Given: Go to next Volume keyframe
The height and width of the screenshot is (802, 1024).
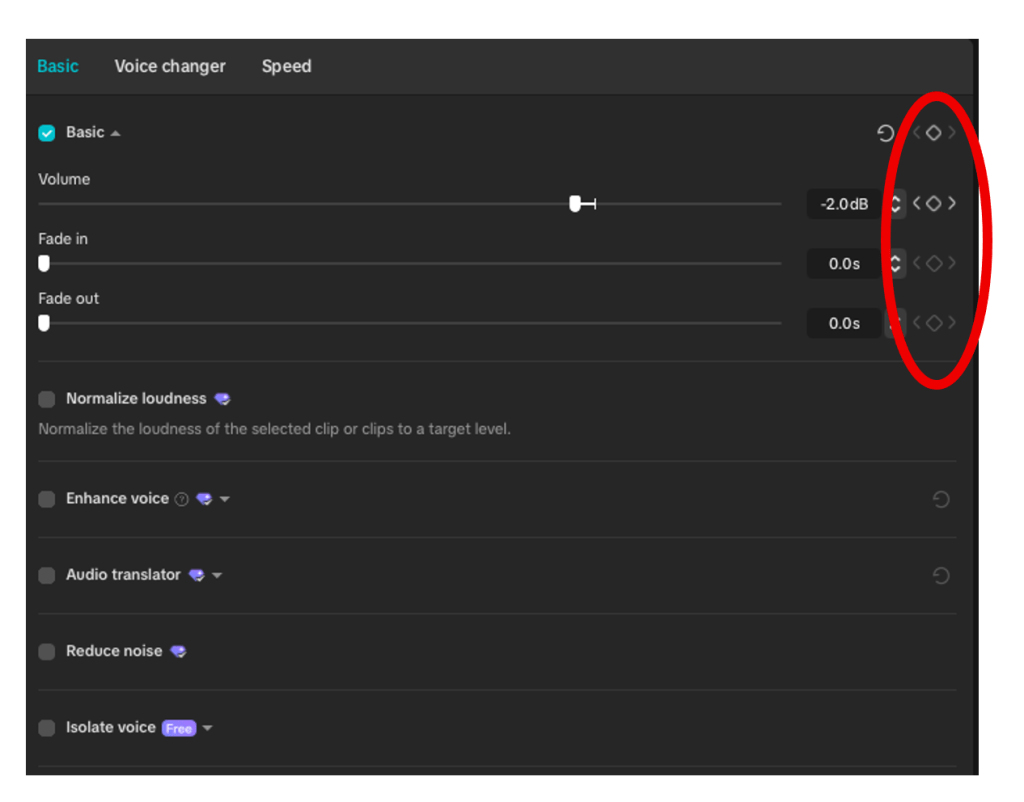Looking at the screenshot, I should (x=952, y=204).
